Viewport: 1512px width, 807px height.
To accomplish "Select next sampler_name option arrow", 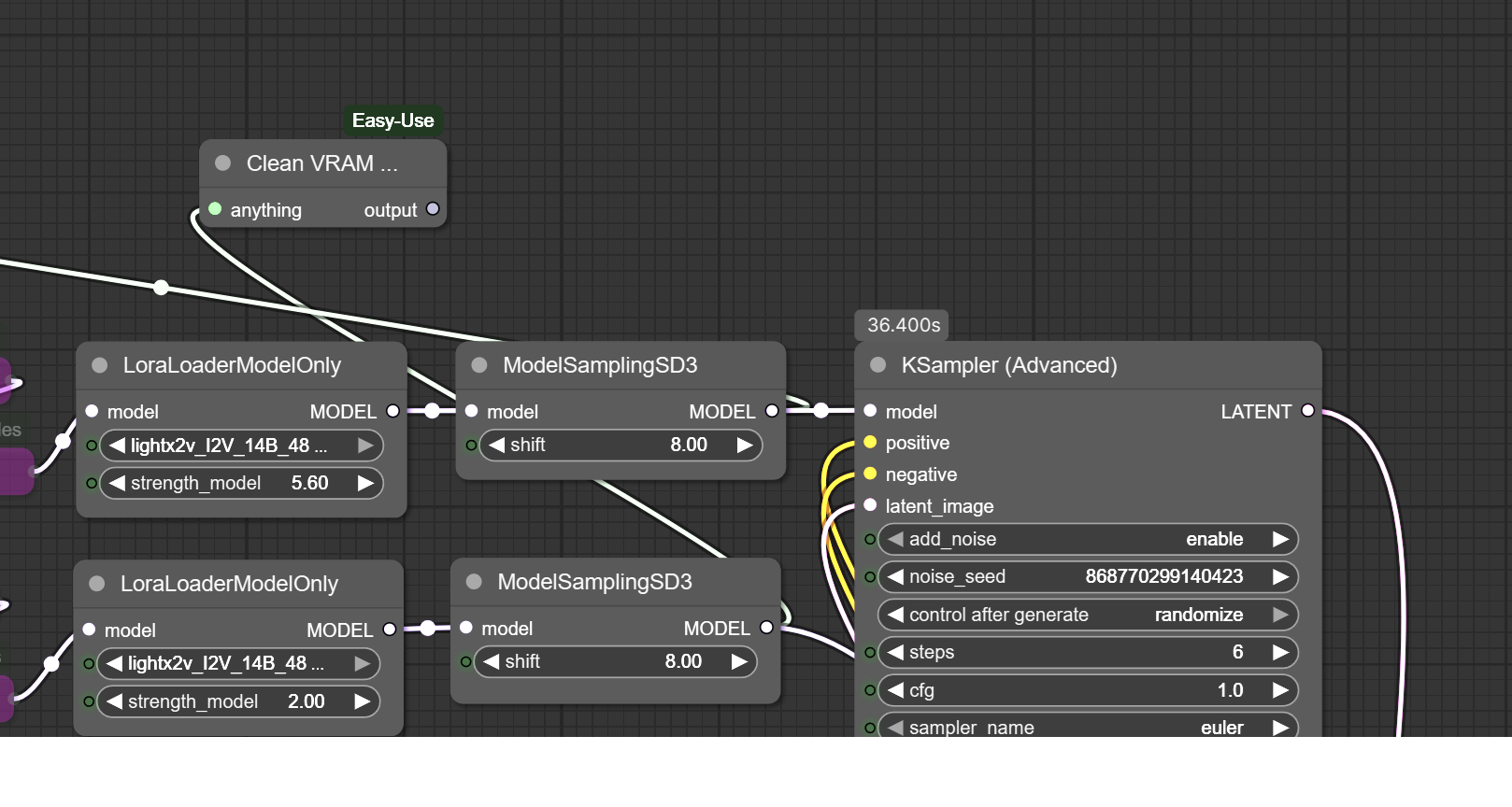I will click(1280, 727).
